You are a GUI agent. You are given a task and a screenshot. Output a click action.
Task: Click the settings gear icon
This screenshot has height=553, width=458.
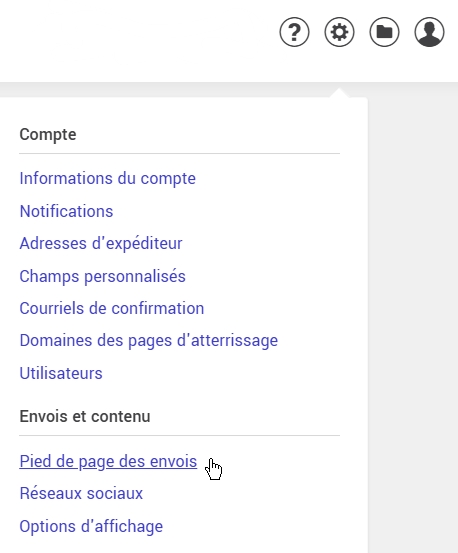[339, 32]
